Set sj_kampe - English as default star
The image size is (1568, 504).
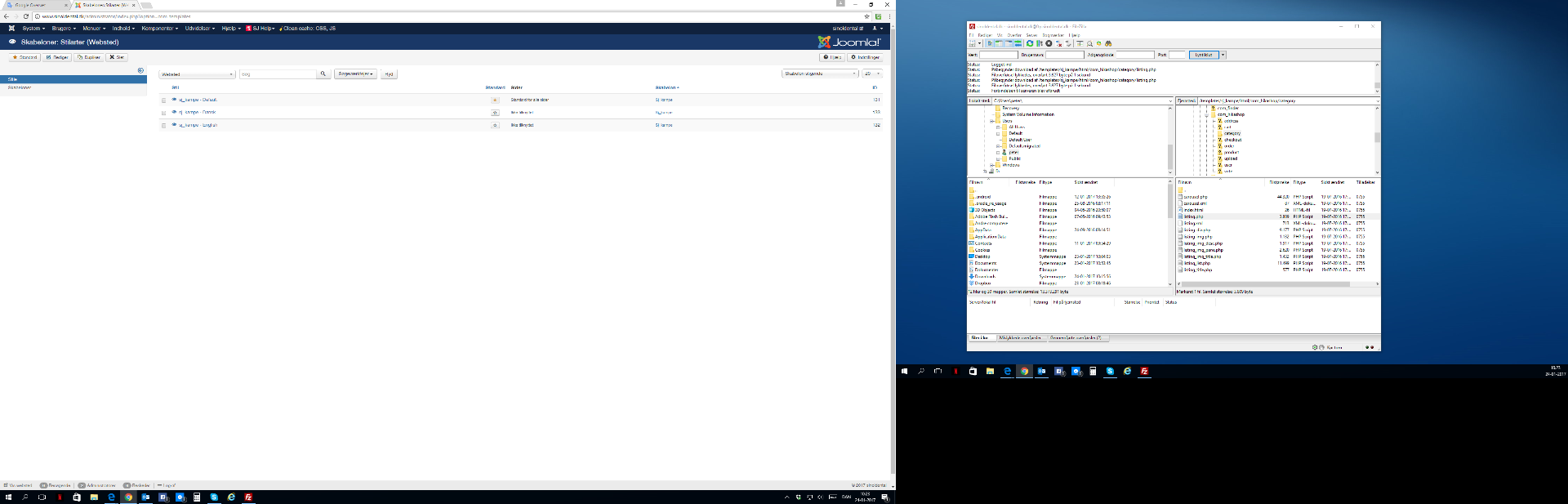click(x=495, y=125)
